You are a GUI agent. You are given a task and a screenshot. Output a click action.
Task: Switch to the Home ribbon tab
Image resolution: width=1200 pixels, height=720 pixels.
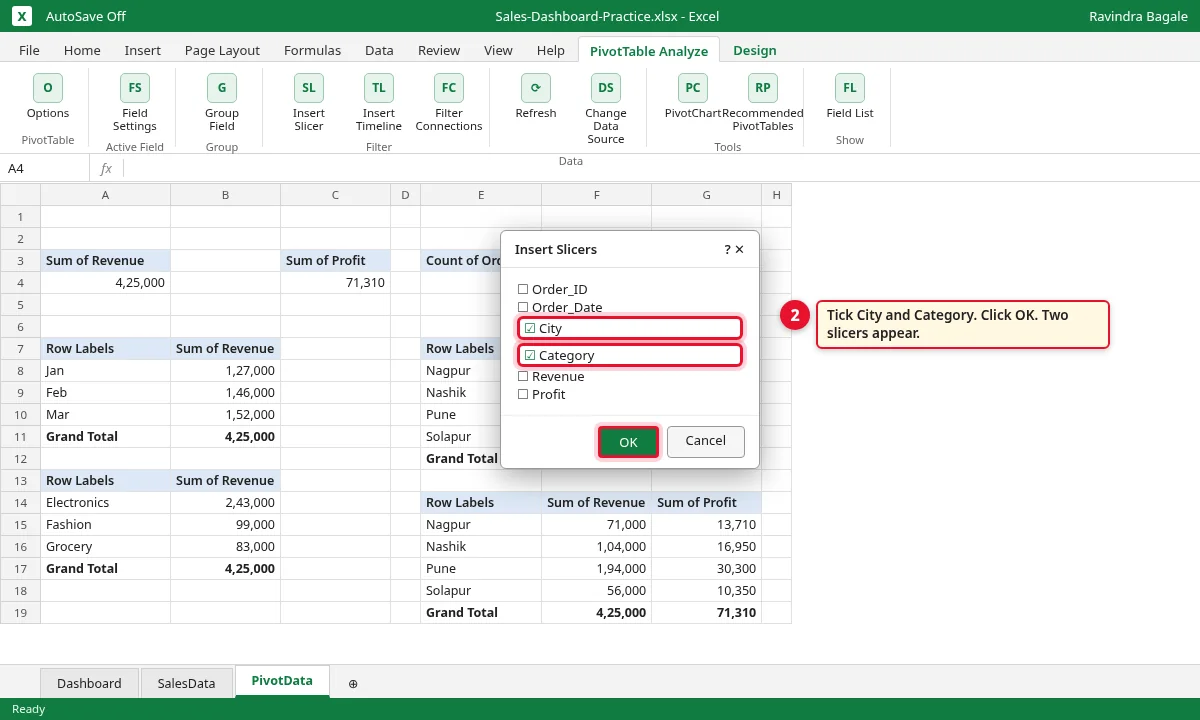point(82,50)
